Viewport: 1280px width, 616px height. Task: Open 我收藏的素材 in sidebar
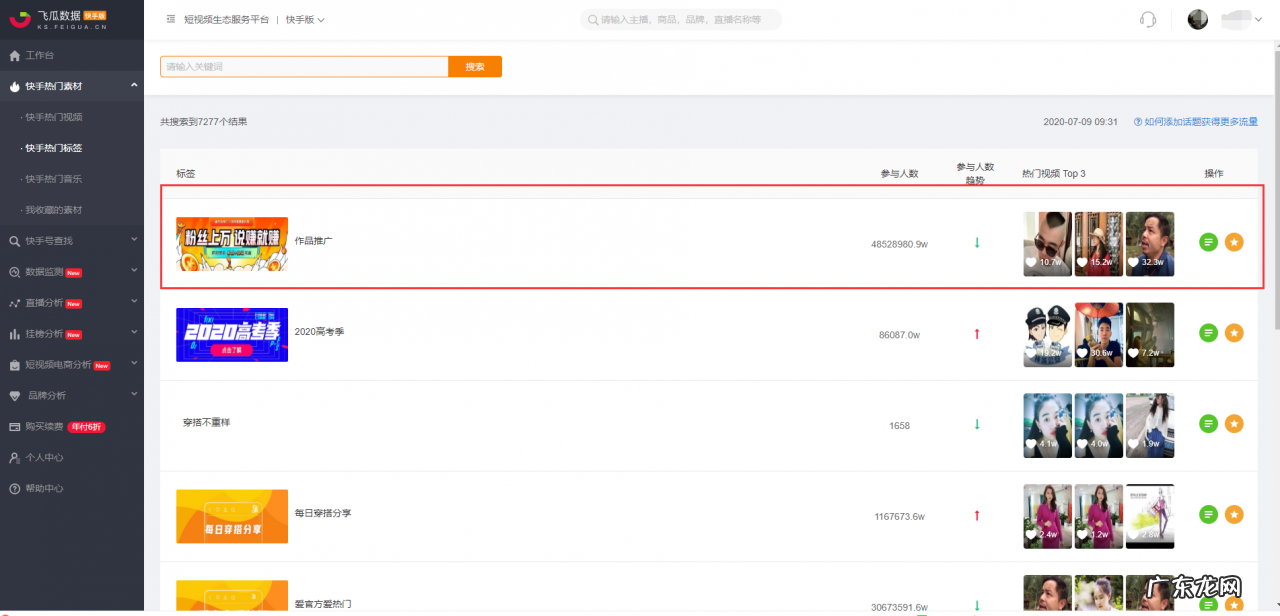tap(54, 210)
